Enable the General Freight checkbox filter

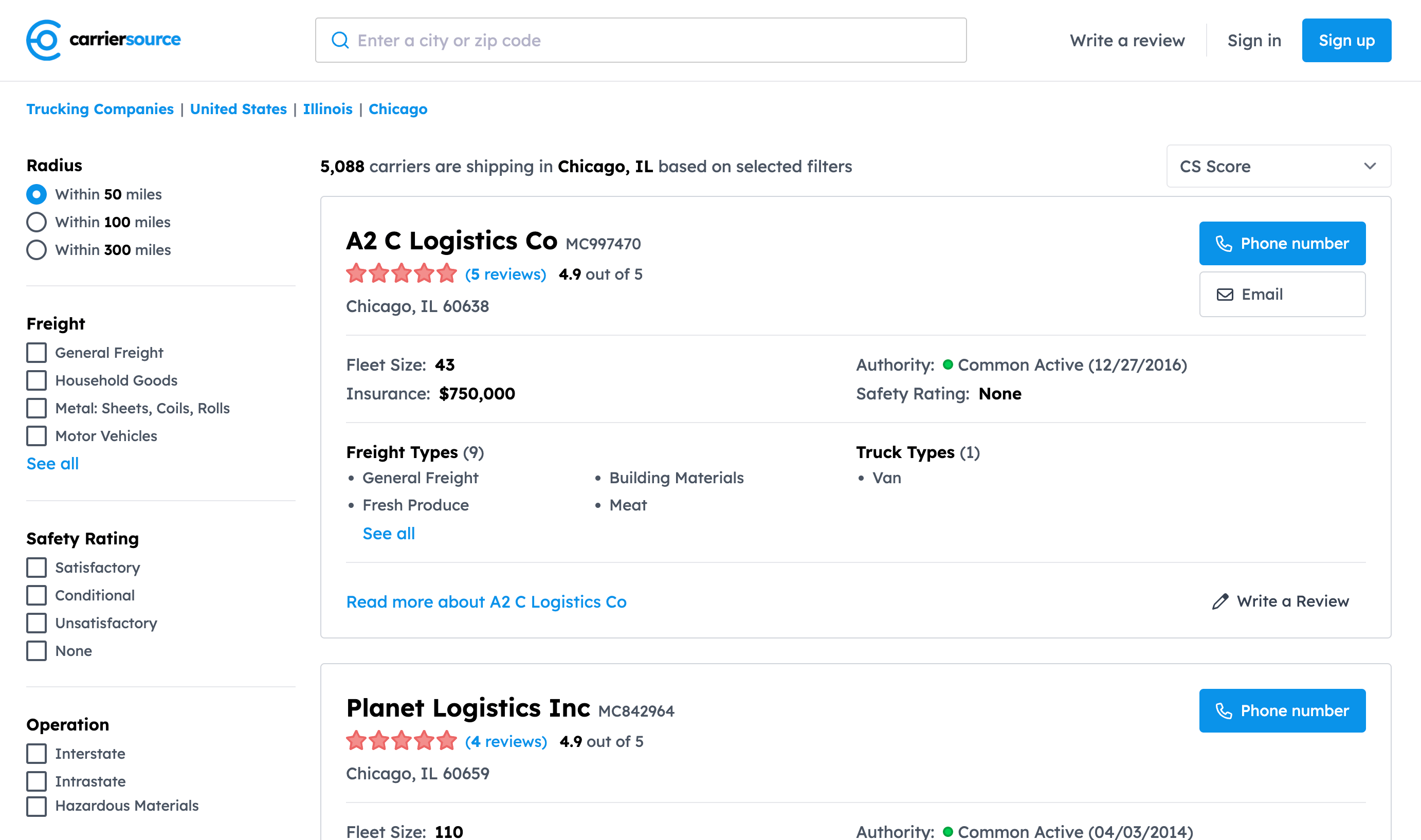36,352
